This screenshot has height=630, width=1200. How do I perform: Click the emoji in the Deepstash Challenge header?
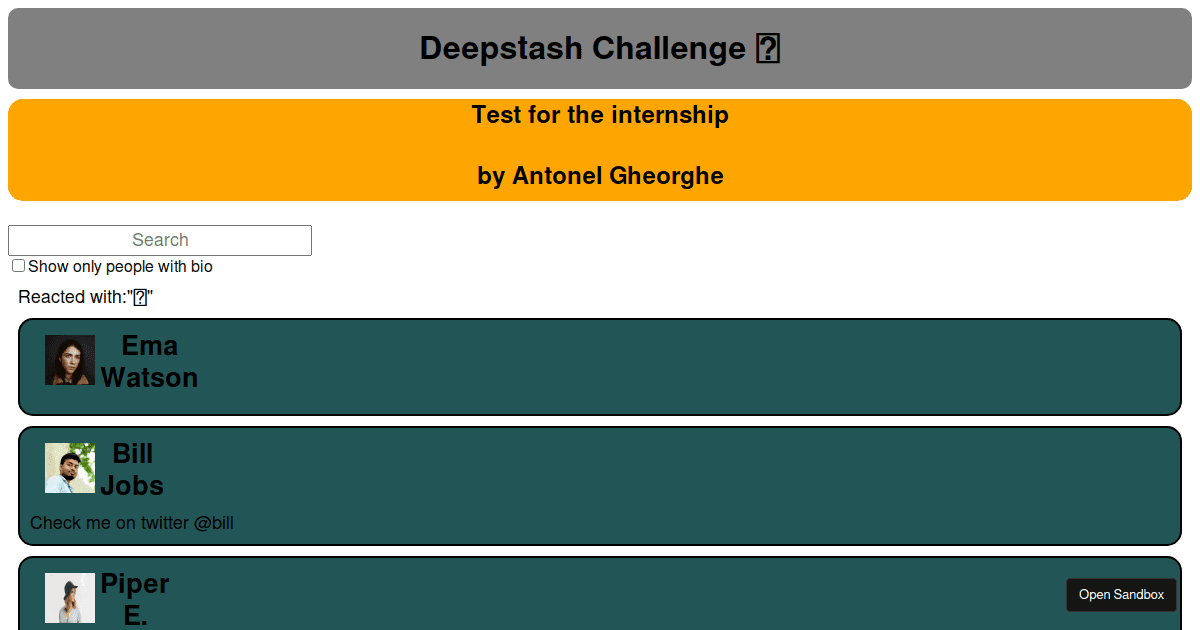point(768,48)
